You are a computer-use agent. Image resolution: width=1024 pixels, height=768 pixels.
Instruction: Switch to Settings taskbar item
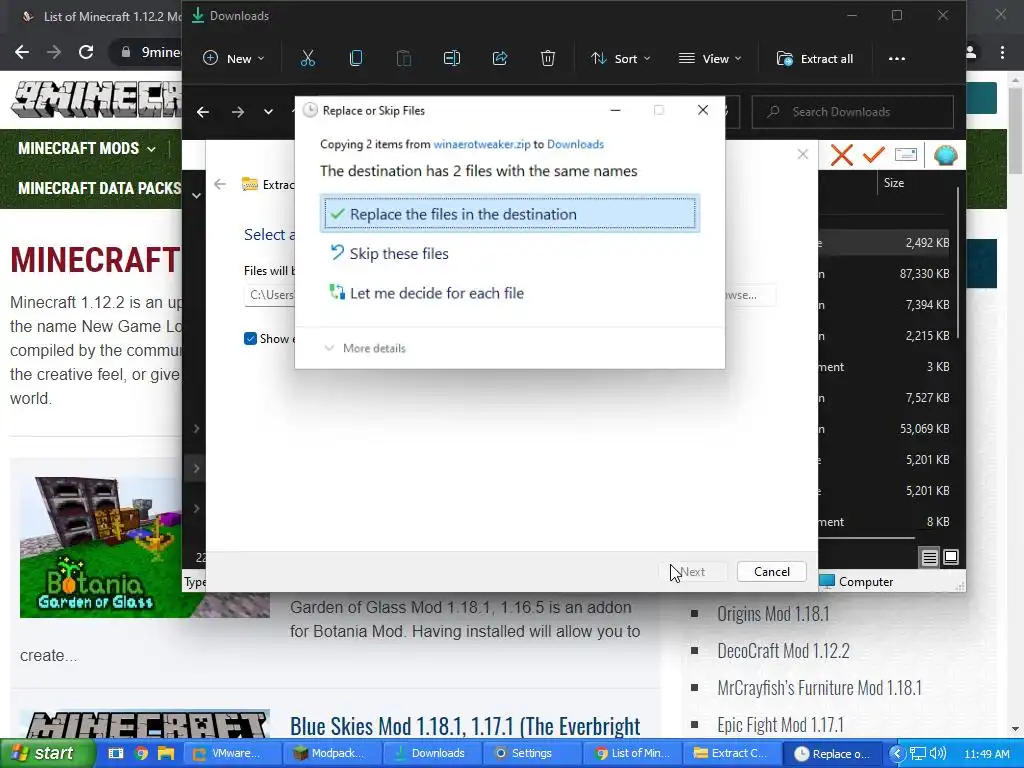(x=531, y=753)
